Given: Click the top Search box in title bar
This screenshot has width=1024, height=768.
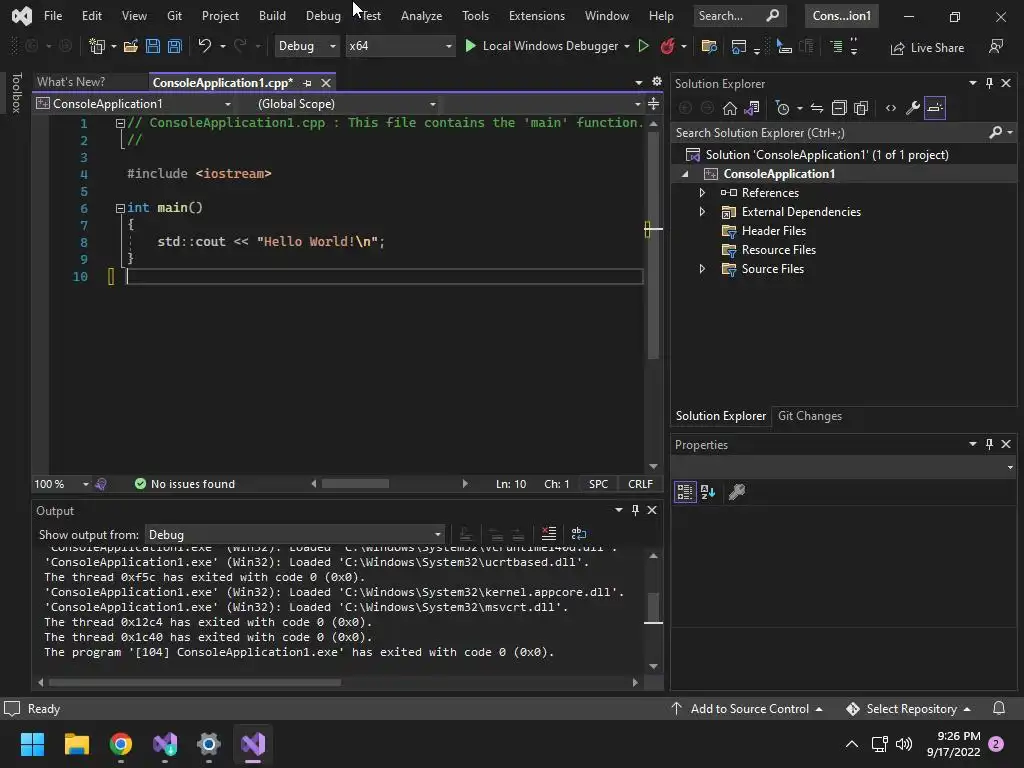Looking at the screenshot, I should coord(739,16).
